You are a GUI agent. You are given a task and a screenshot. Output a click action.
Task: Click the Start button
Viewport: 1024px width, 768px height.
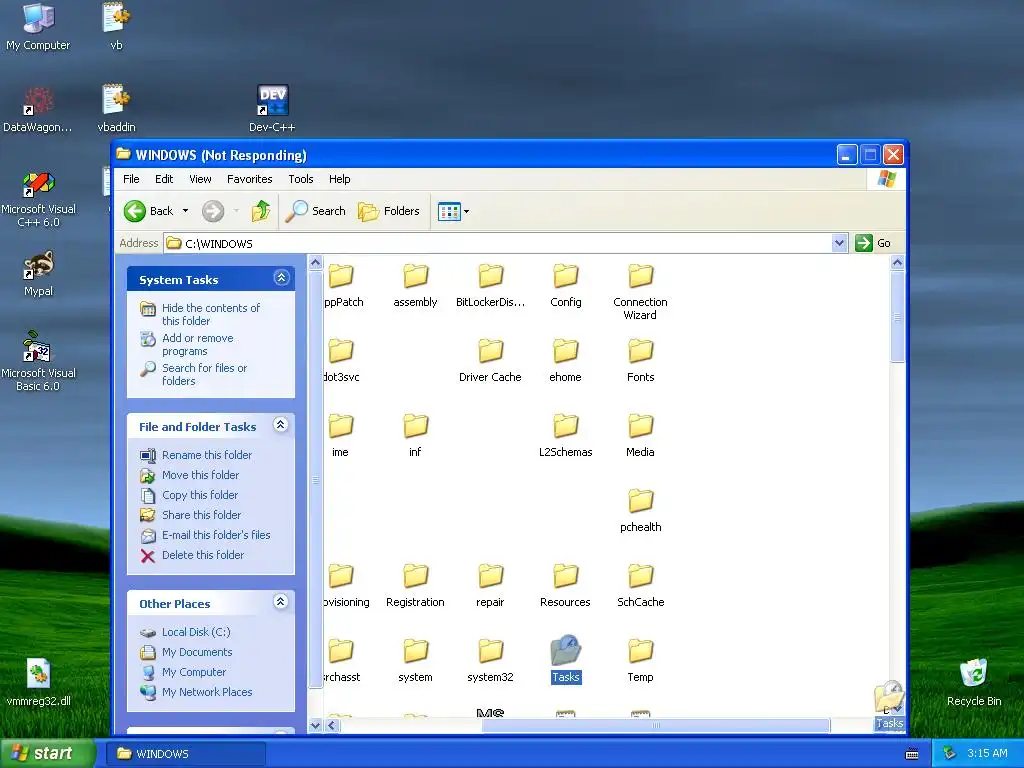(x=48, y=753)
